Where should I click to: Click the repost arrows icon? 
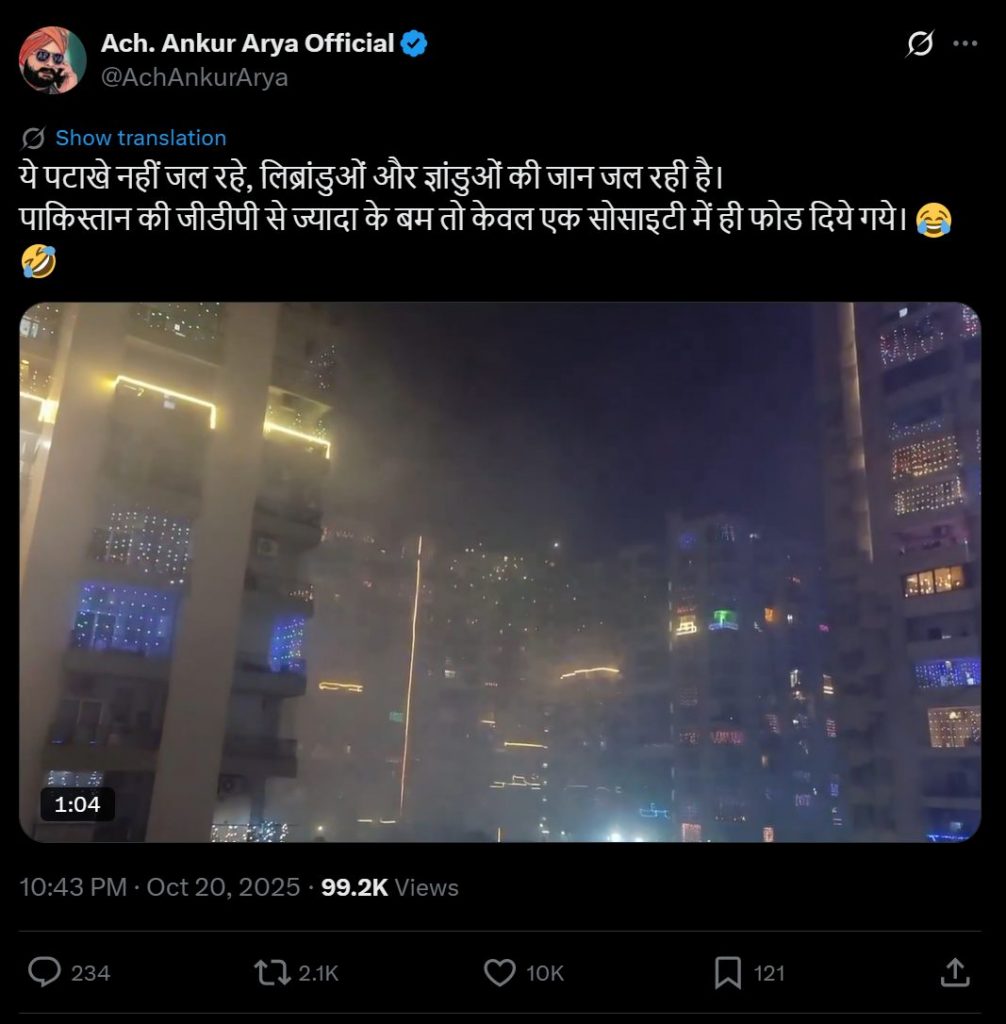(272, 972)
